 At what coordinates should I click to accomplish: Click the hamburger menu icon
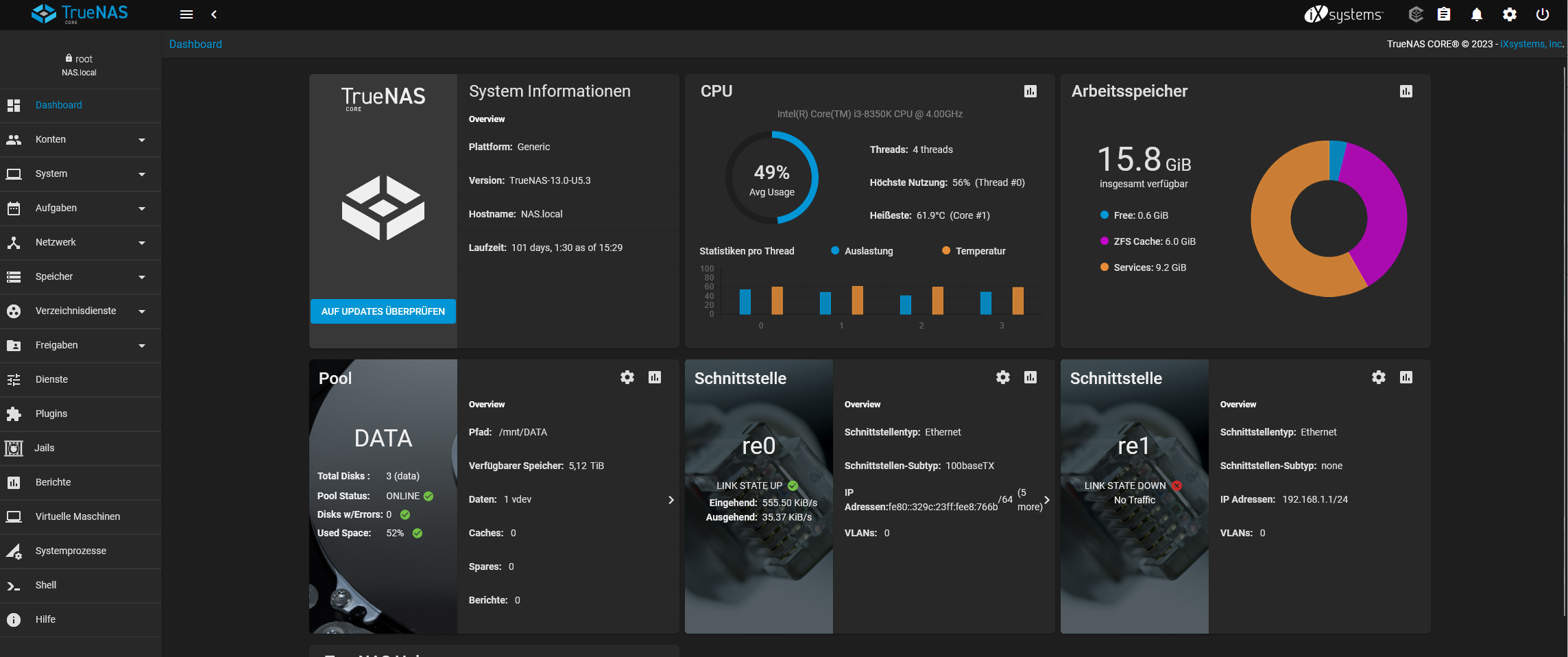pyautogui.click(x=185, y=14)
